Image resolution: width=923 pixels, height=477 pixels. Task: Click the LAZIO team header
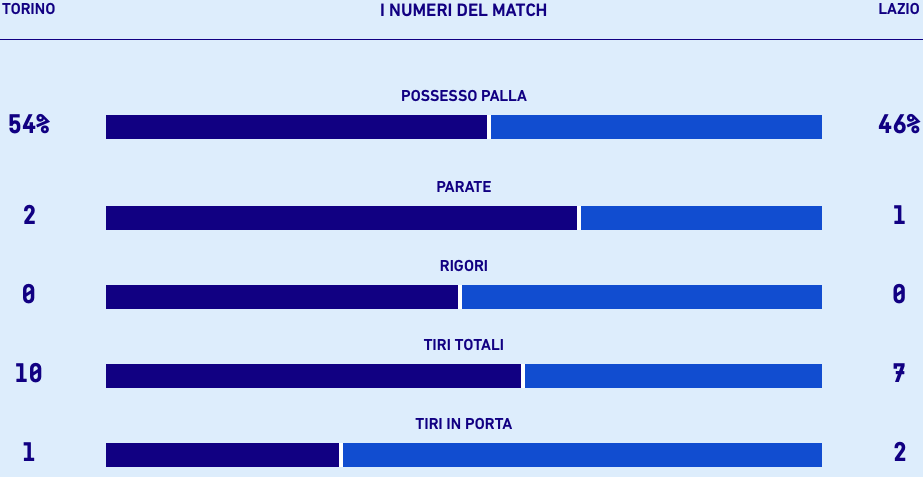click(898, 9)
